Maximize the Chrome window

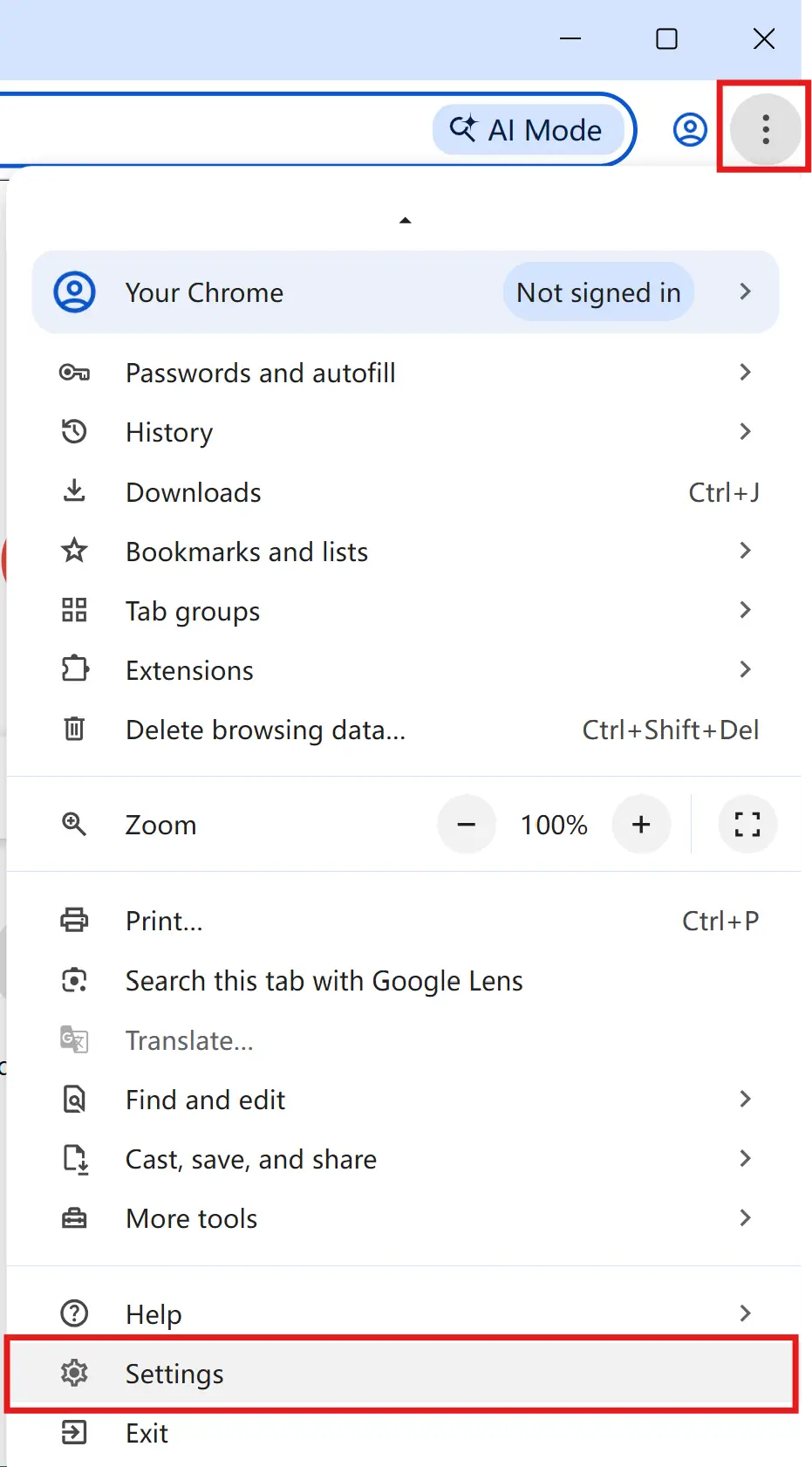coord(666,39)
